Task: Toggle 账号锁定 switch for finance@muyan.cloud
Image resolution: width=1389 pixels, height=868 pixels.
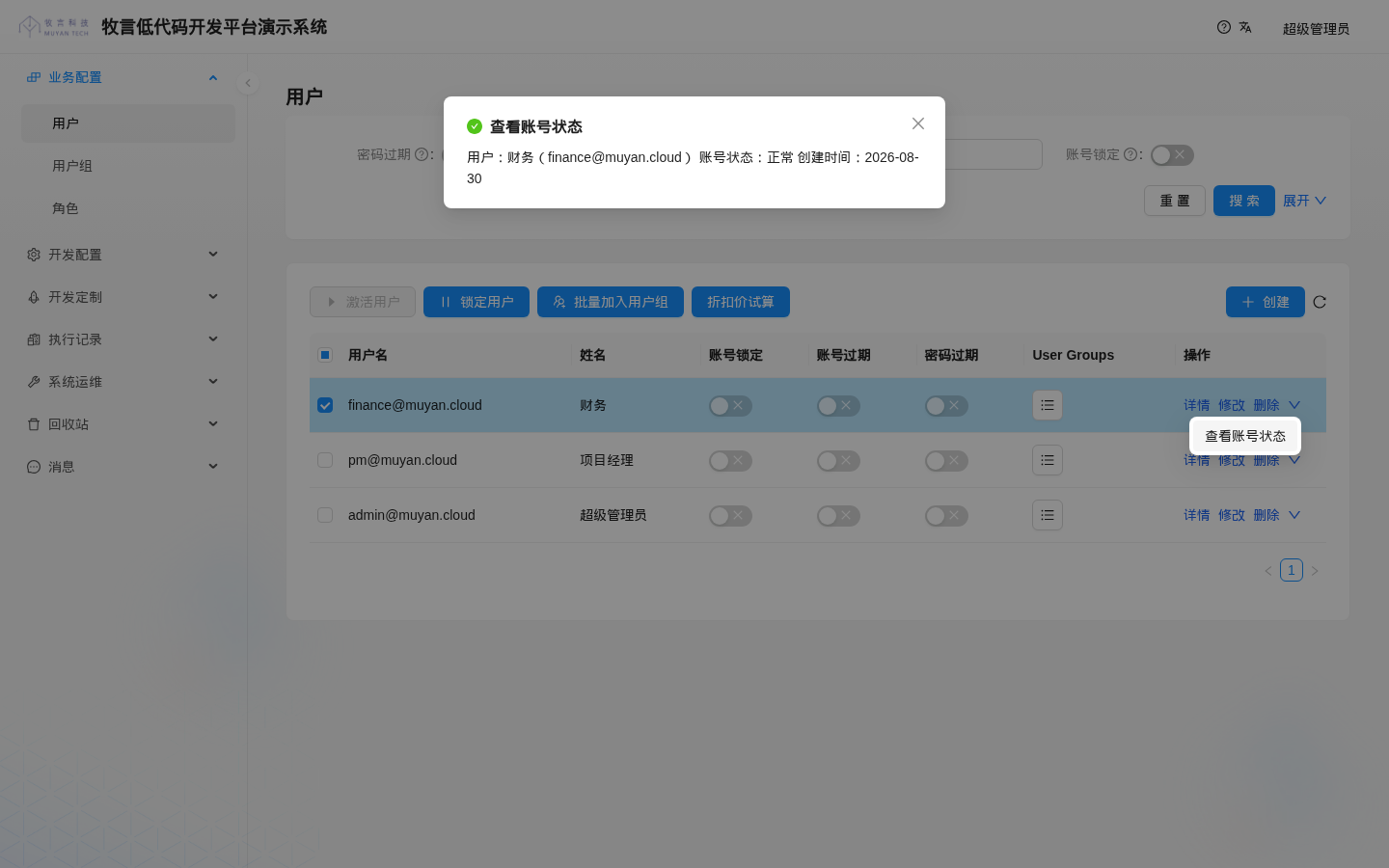Action: click(x=730, y=406)
